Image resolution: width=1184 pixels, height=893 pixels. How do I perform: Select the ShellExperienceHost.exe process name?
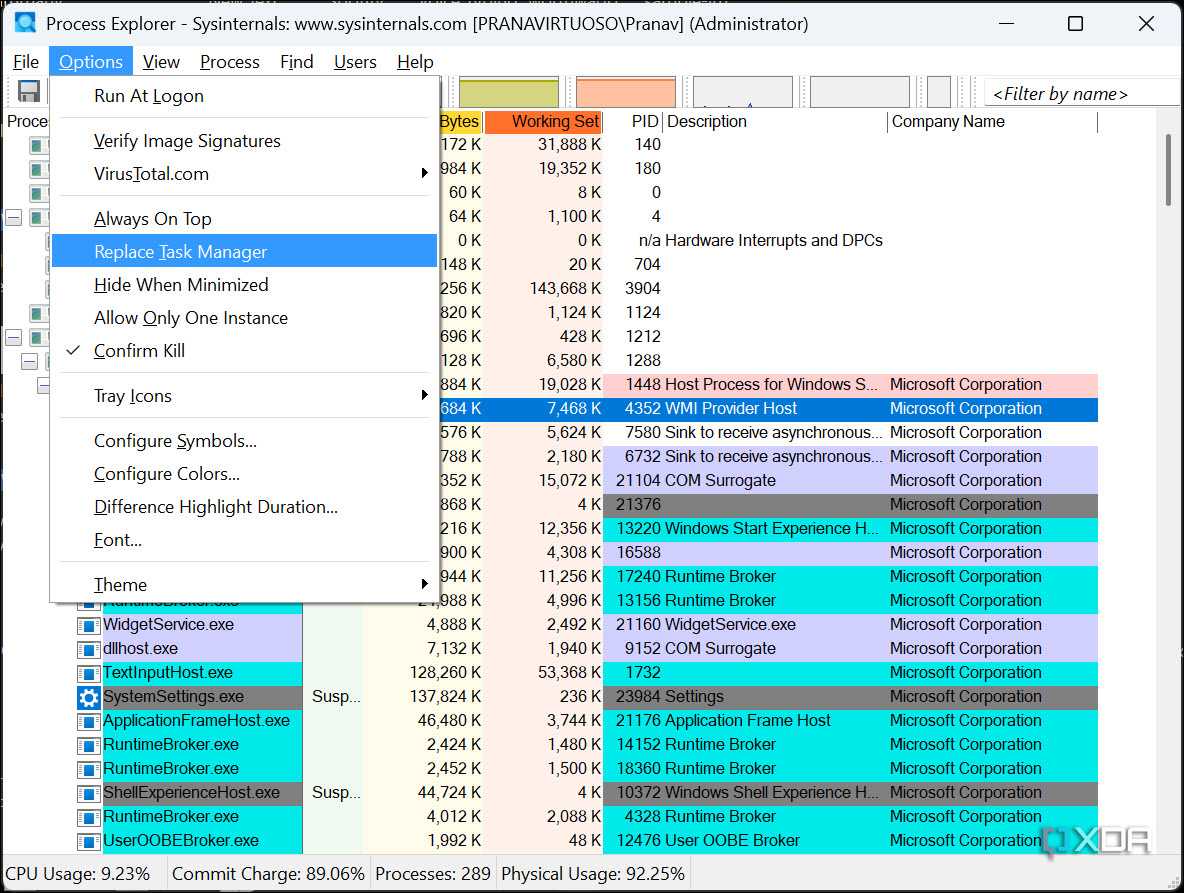pos(191,793)
